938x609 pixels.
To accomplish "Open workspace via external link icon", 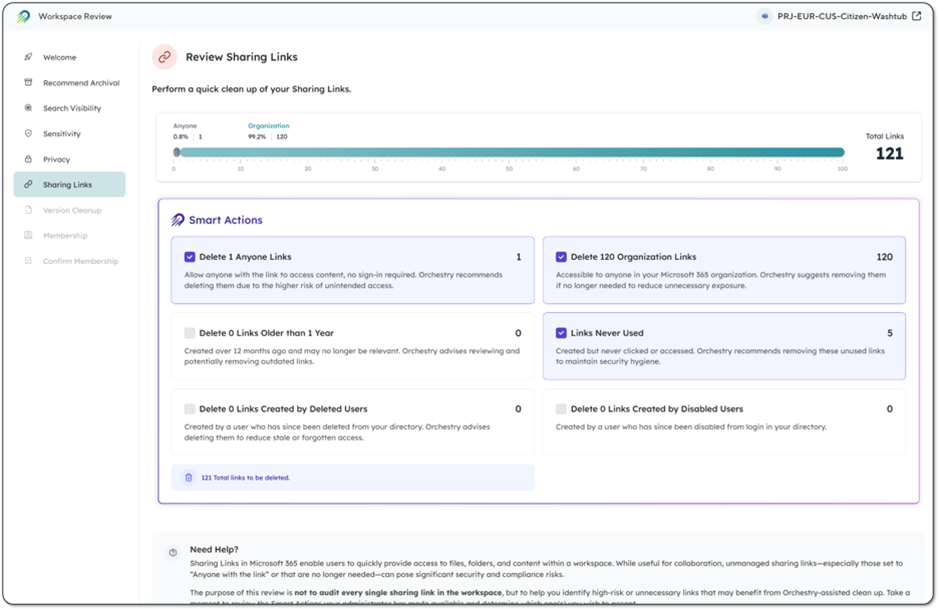I will tap(916, 16).
